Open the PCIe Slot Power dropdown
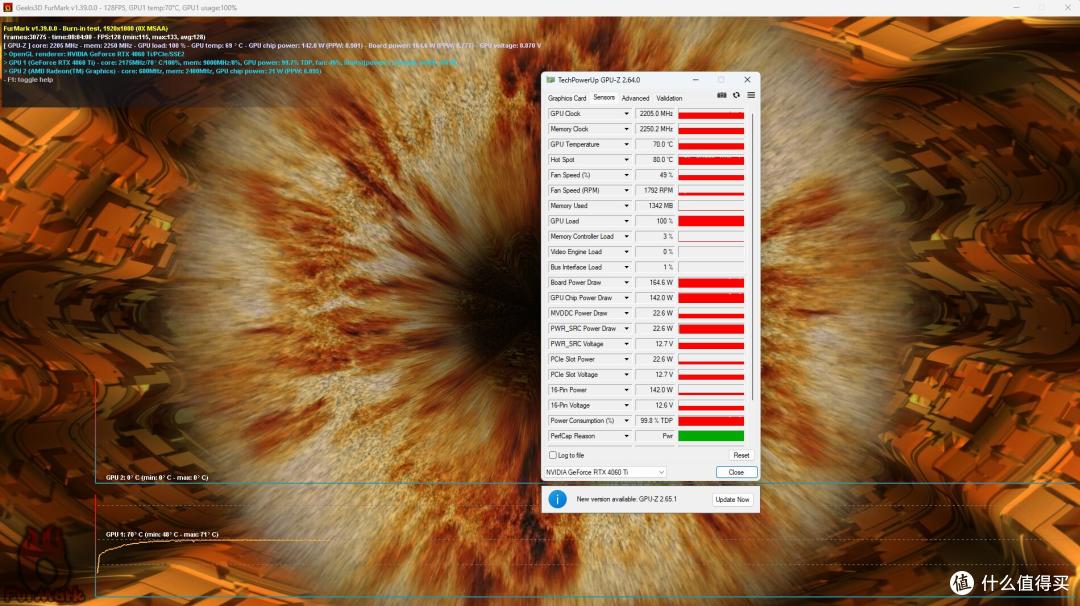1080x606 pixels. pyautogui.click(x=626, y=359)
